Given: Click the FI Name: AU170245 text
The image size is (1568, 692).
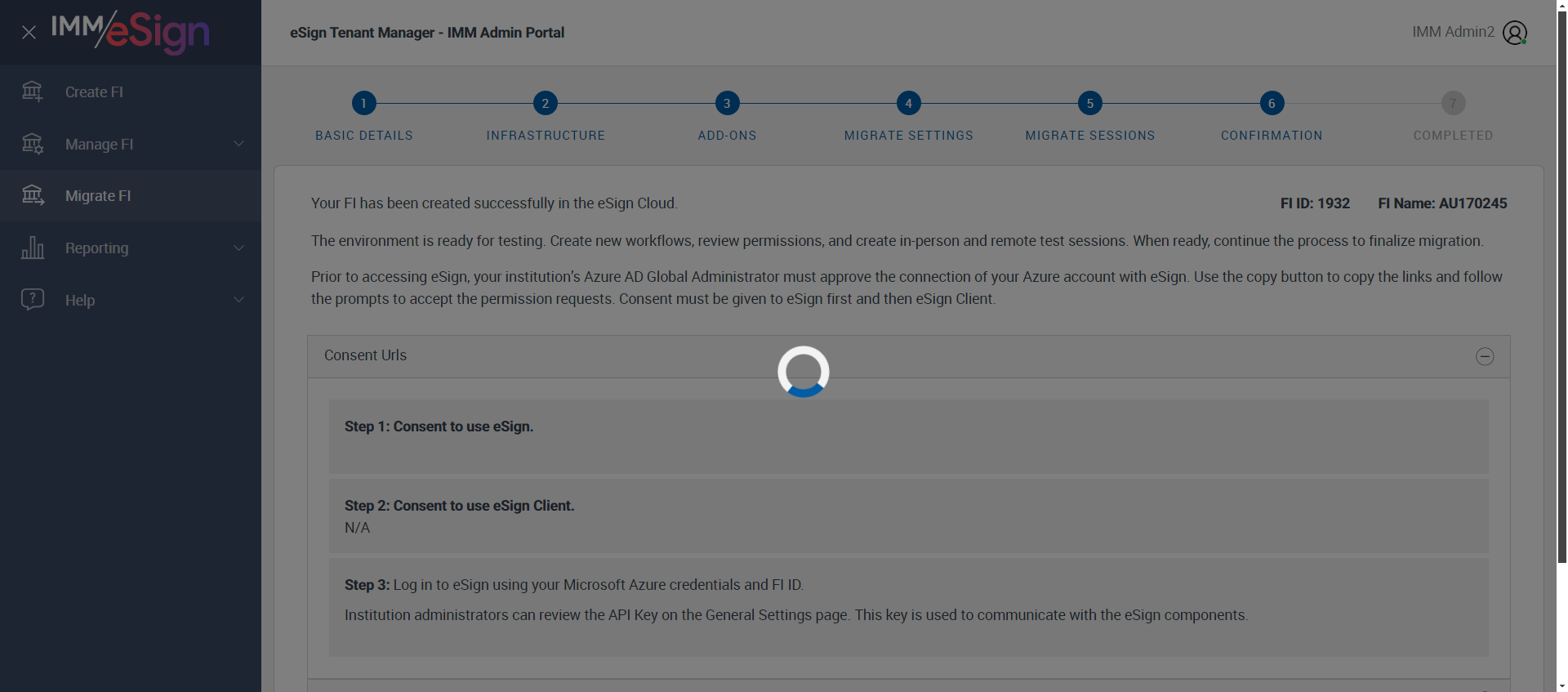Looking at the screenshot, I should pos(1442,203).
